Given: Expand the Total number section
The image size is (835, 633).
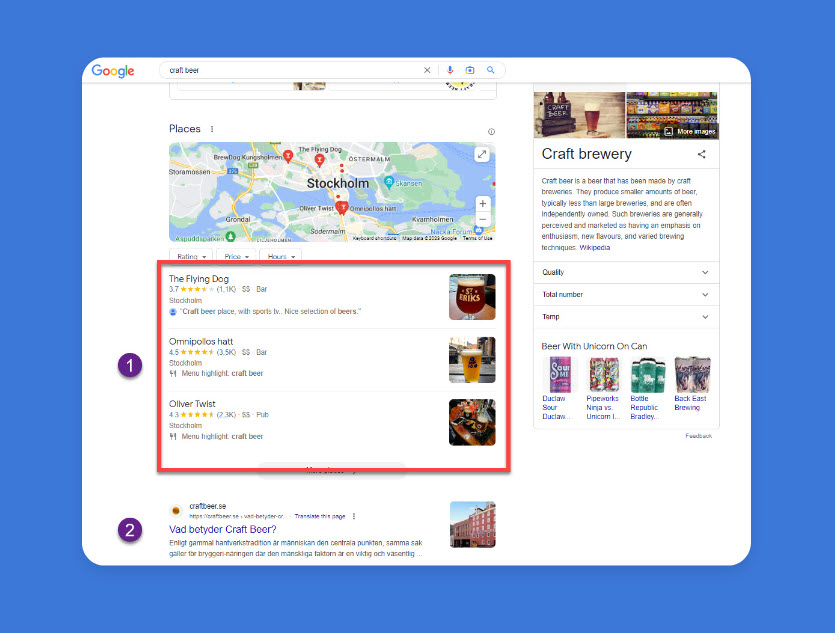Looking at the screenshot, I should pos(626,295).
